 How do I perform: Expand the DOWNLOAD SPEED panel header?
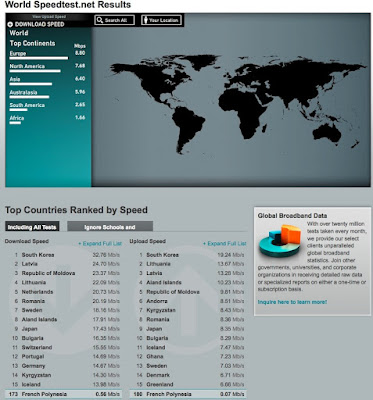point(39,24)
